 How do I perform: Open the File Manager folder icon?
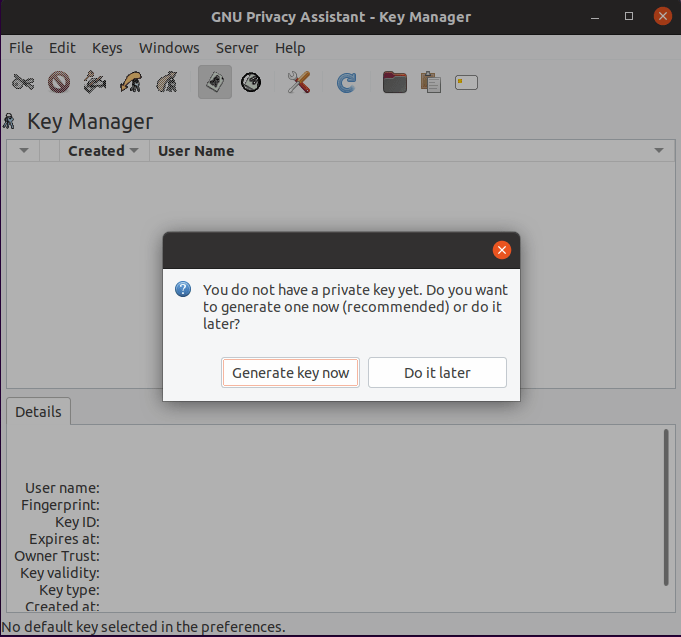coord(395,83)
